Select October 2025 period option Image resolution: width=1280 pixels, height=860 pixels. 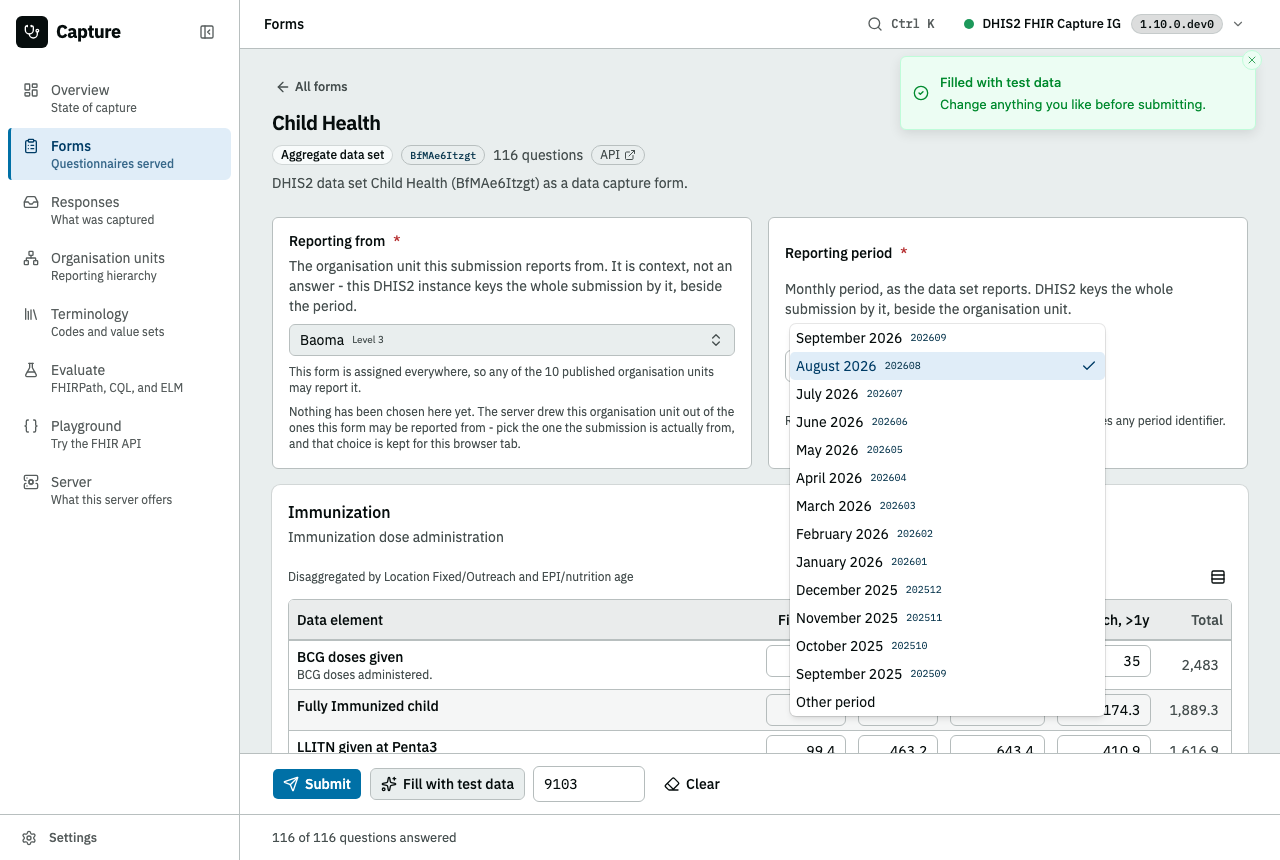click(947, 646)
